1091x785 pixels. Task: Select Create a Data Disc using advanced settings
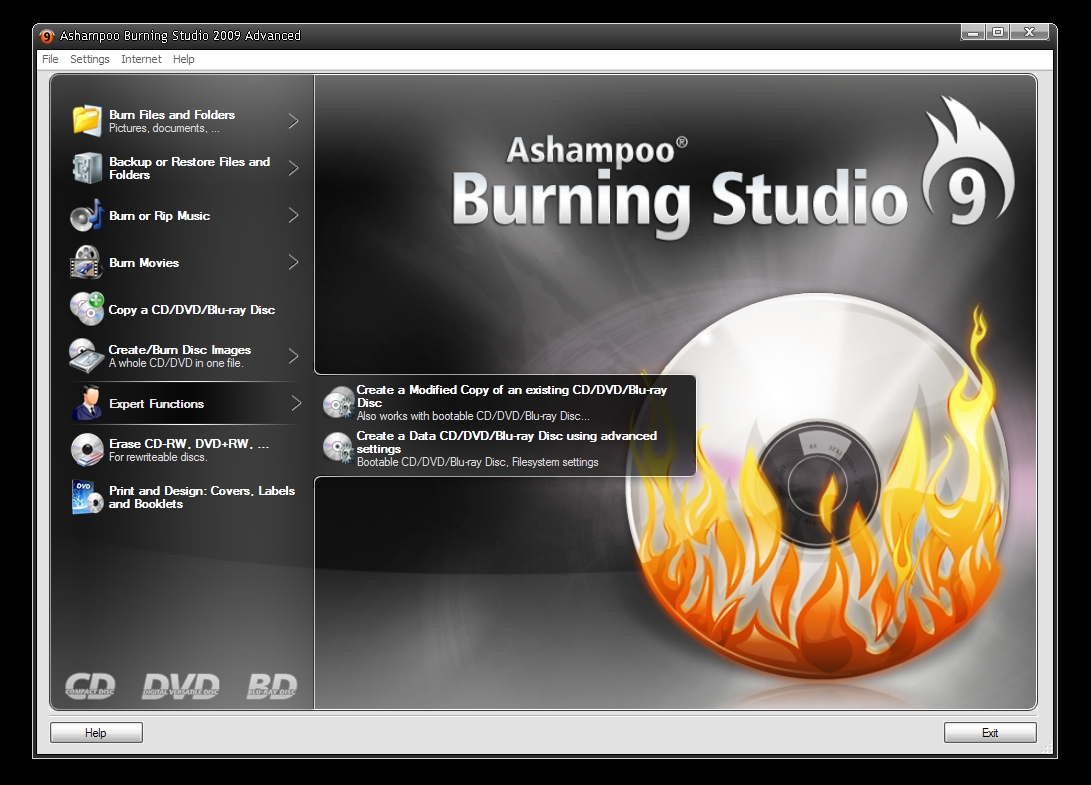(x=506, y=448)
